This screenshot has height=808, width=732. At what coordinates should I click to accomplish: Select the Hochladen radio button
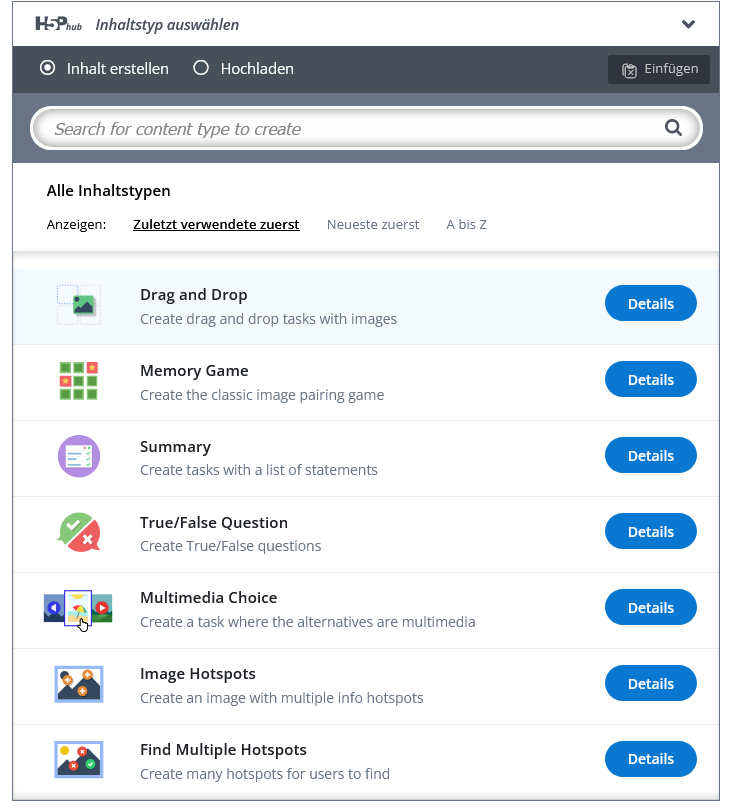(x=201, y=69)
